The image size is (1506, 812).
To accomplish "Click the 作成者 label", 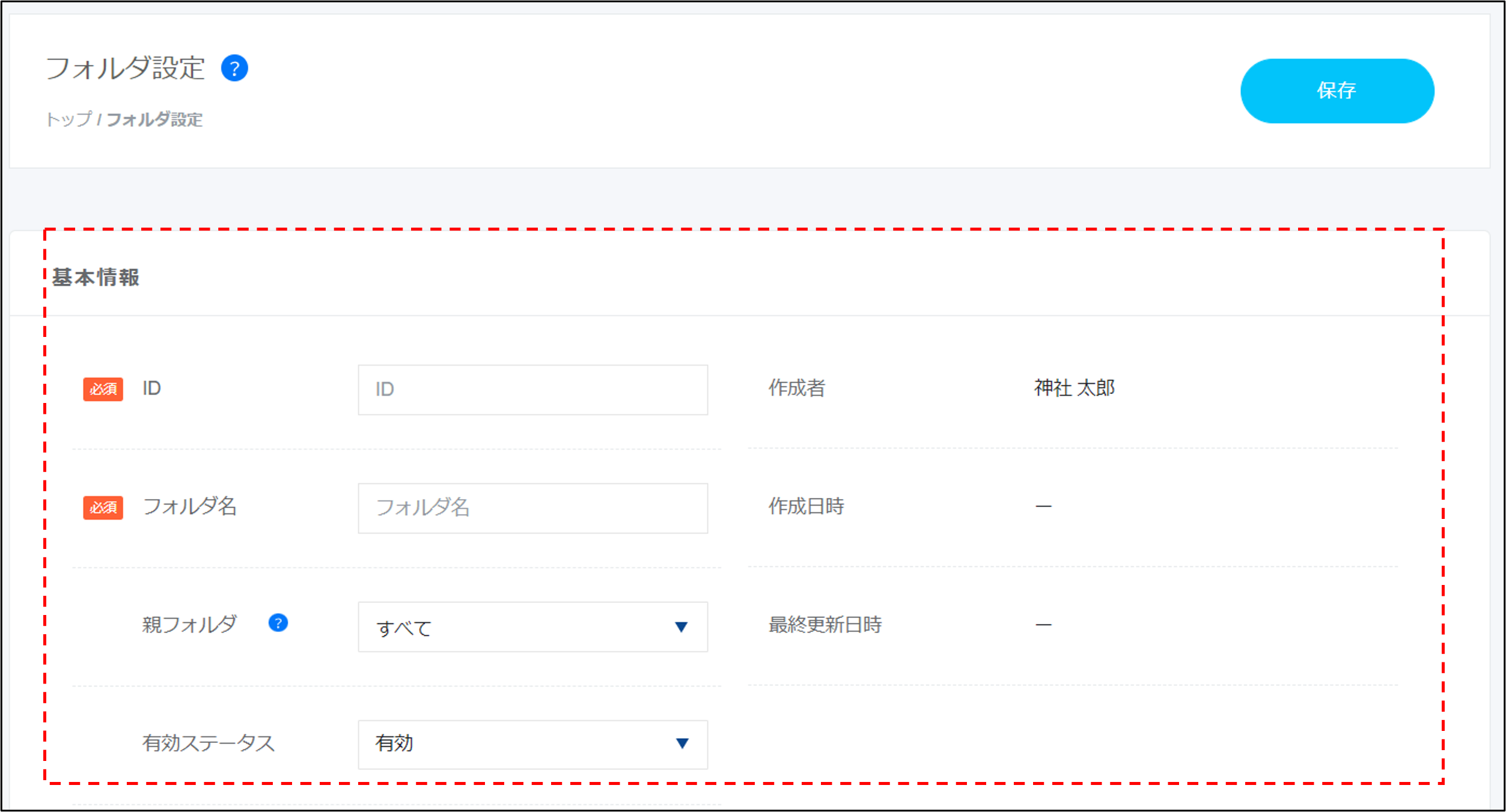I will click(796, 388).
